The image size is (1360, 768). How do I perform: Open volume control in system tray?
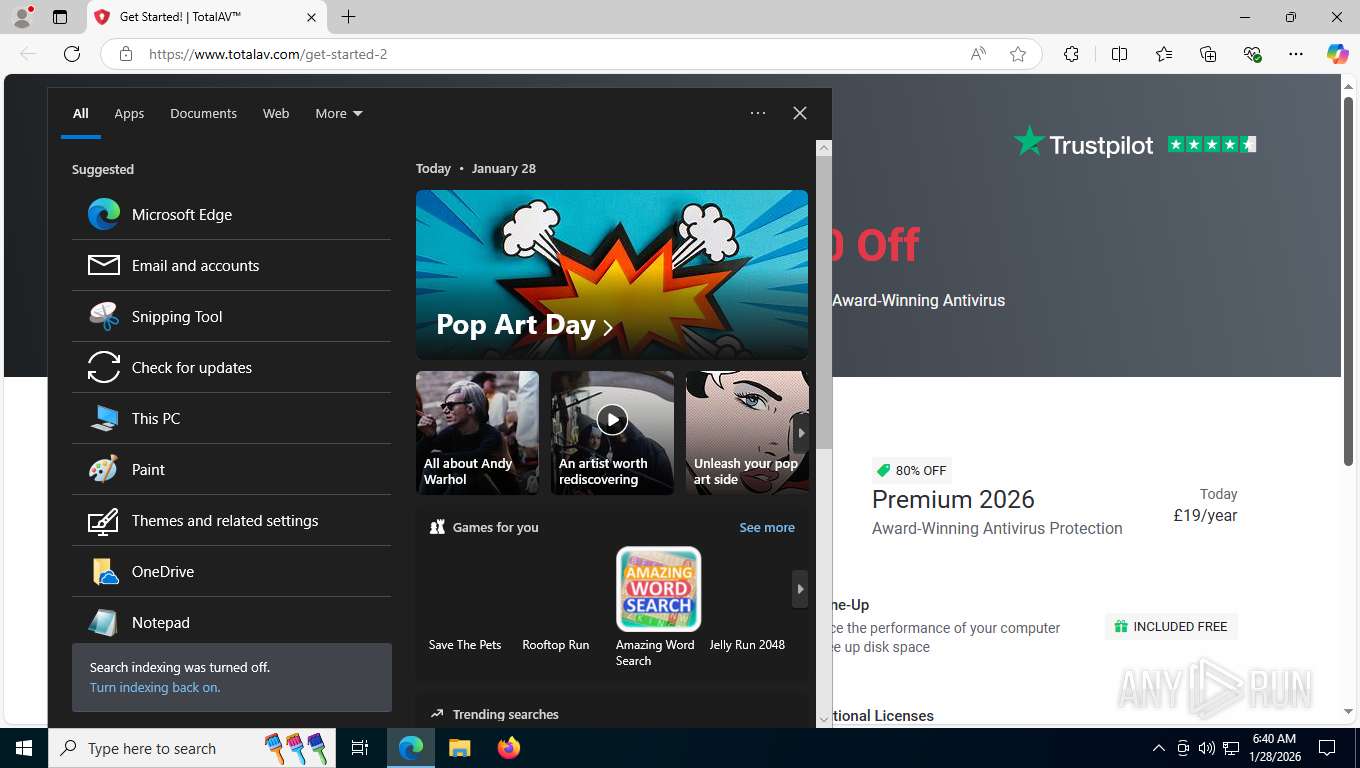pos(1207,748)
